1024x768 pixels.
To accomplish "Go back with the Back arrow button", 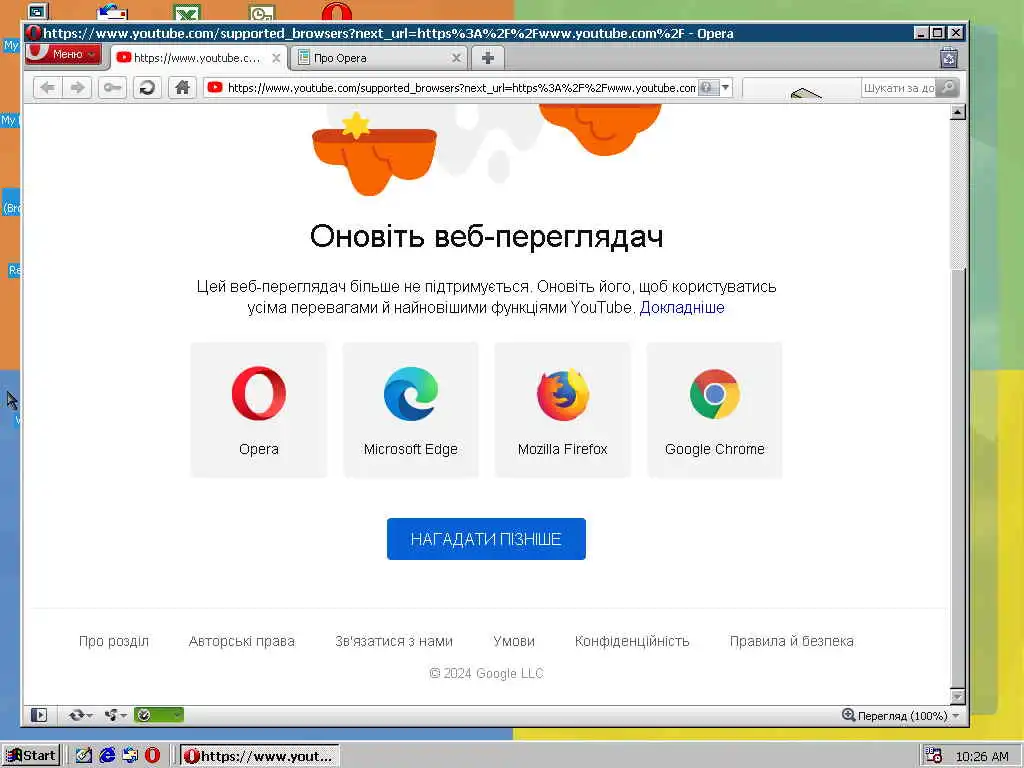I will (48, 88).
